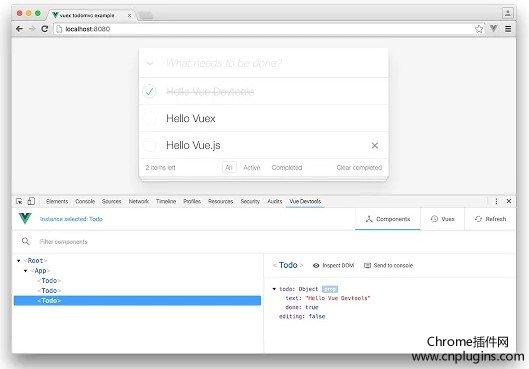
Task: Open the Console tab in DevTools
Action: (x=85, y=201)
